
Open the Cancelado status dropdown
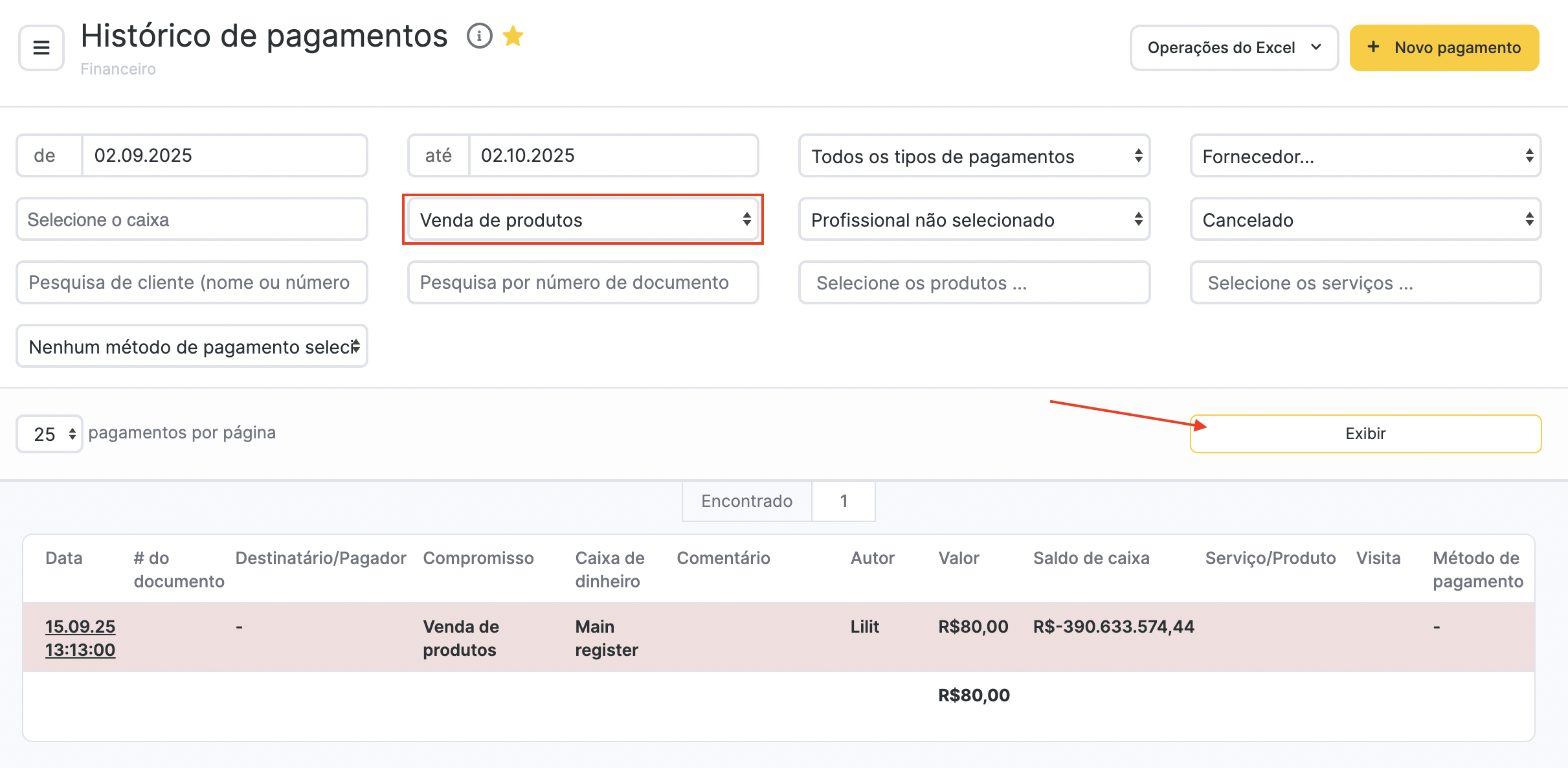click(x=1365, y=220)
